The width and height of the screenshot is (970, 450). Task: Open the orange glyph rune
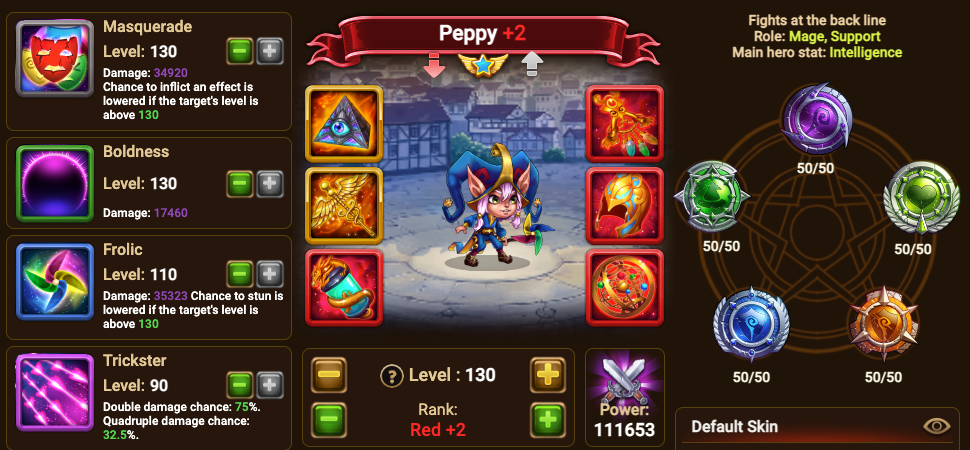click(883, 324)
